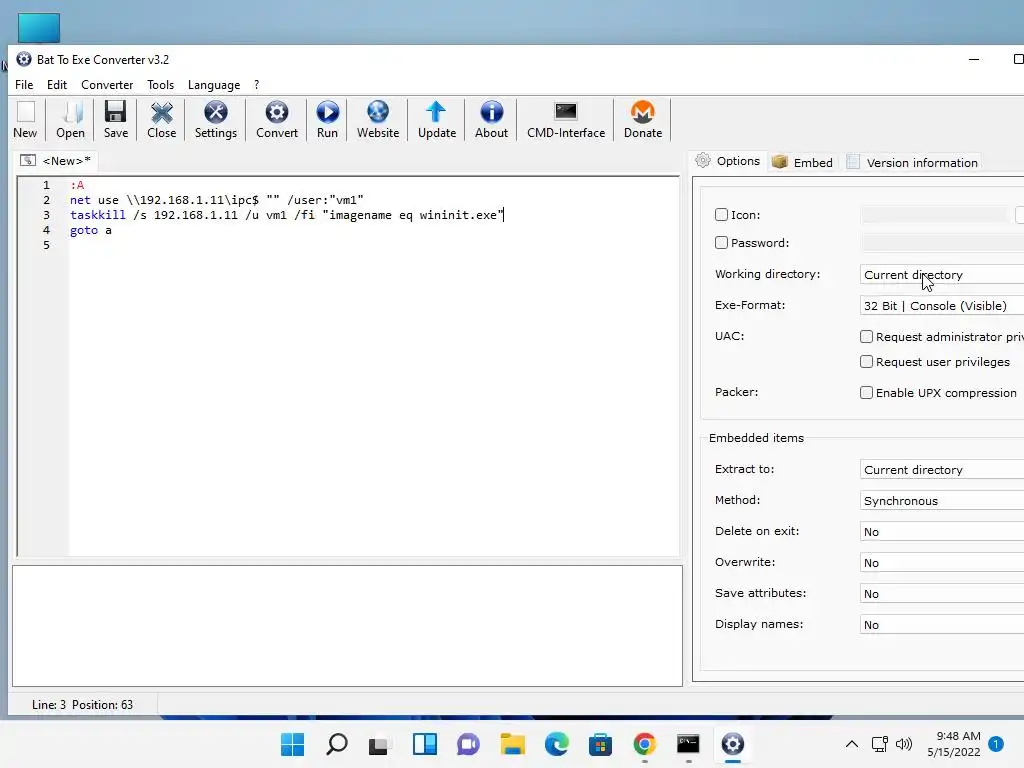This screenshot has height=768, width=1024.
Task: Open the Method Synchronous dropdown
Action: [942, 501]
